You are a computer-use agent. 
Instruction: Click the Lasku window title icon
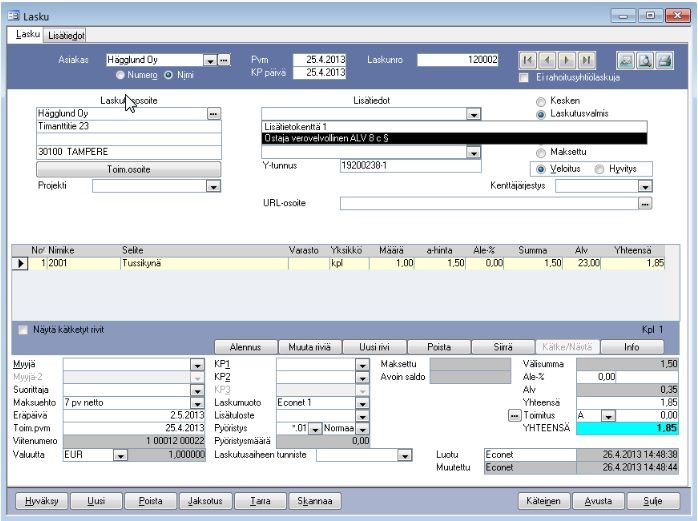click(x=13, y=16)
